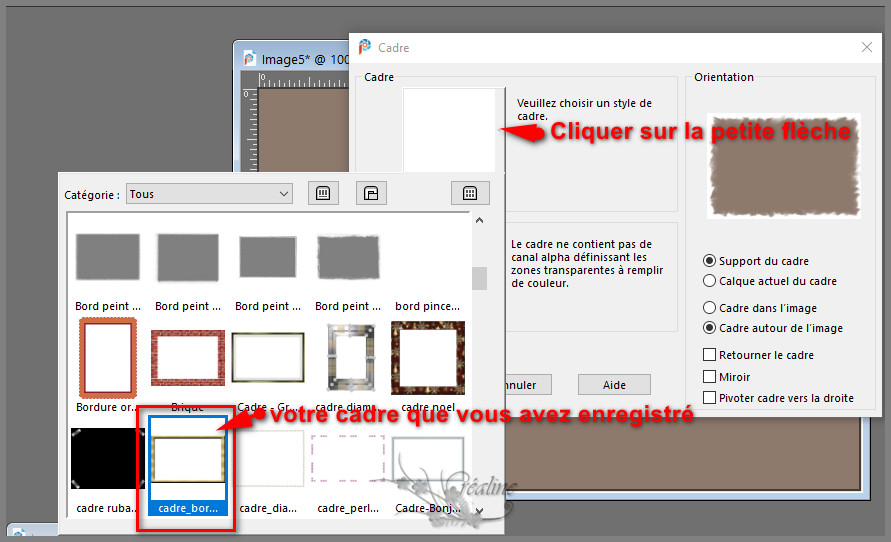Pick the cadre noel frame thumbnail
891x542 pixels.
tap(427, 358)
